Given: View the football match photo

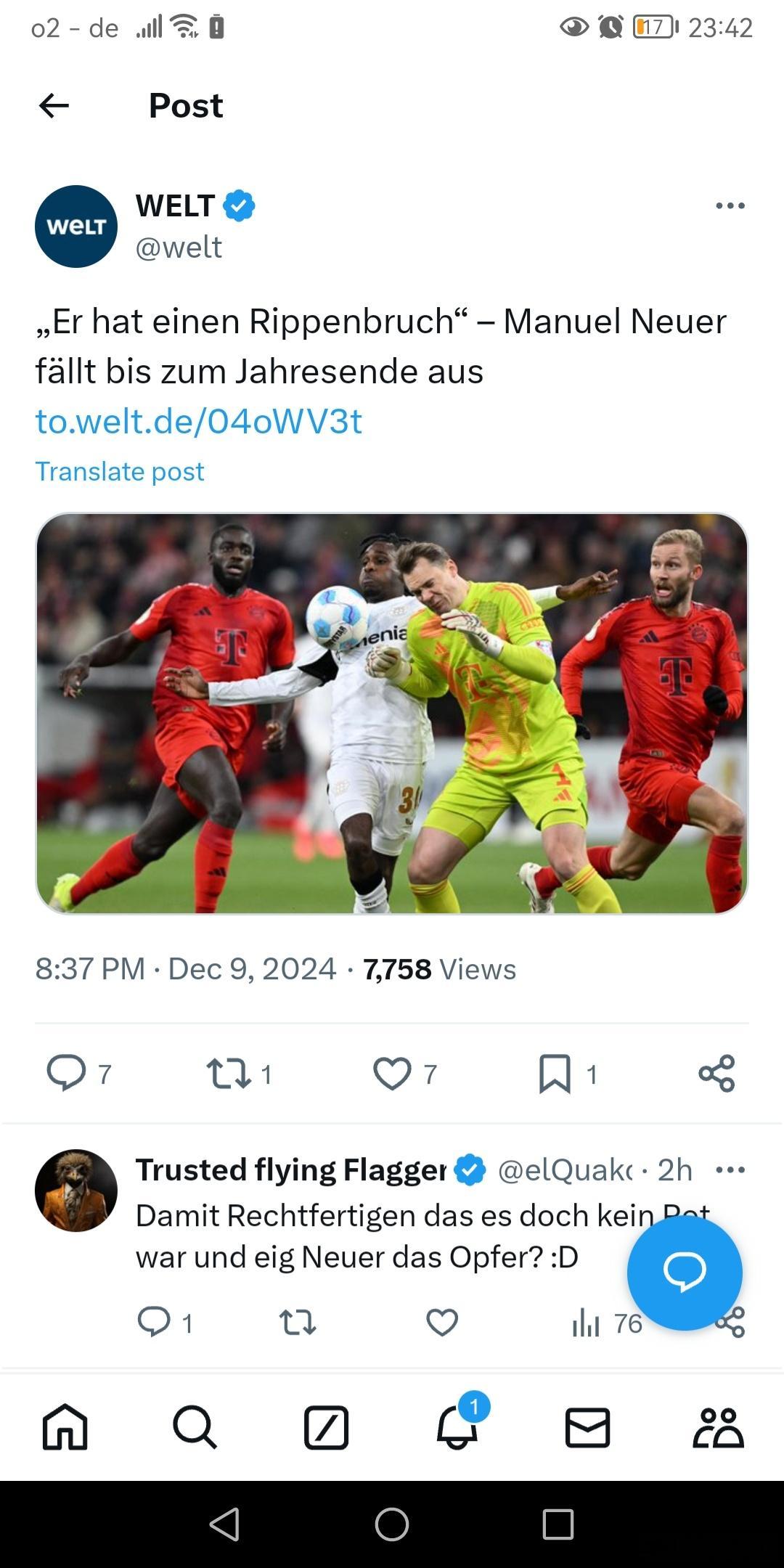Looking at the screenshot, I should tap(392, 714).
